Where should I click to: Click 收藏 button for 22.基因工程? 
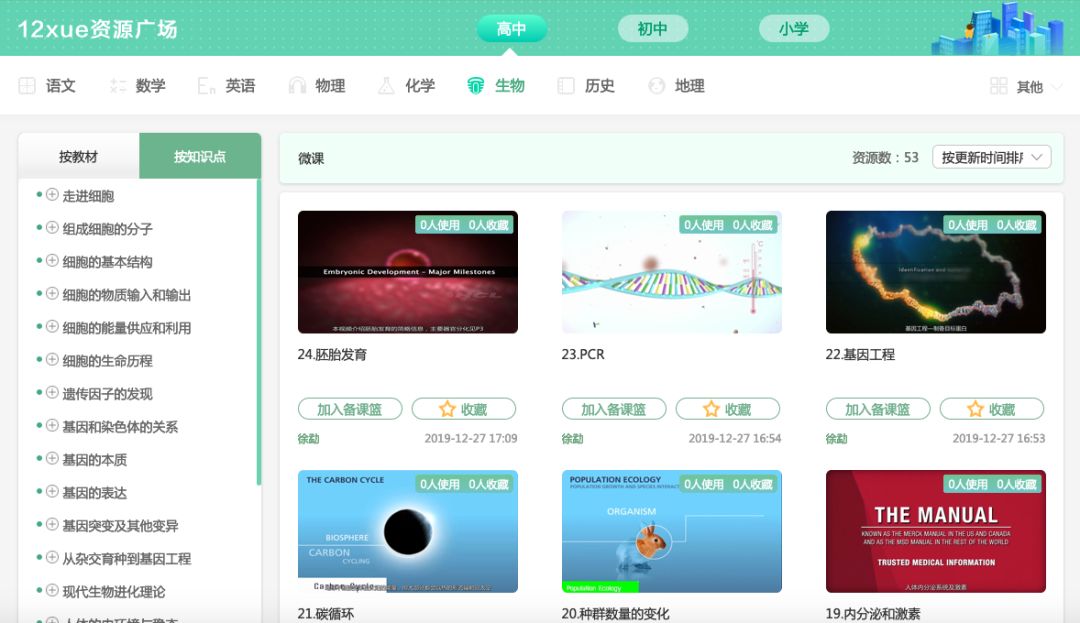[x=992, y=409]
